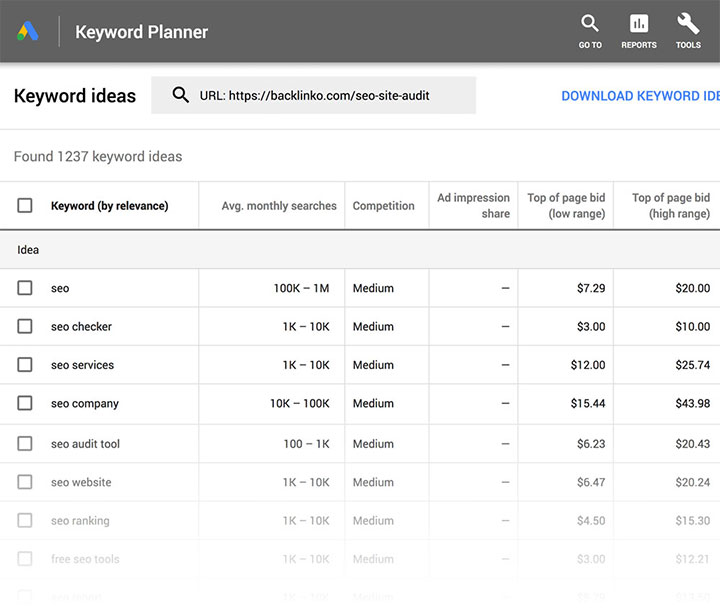Select the 'seo audit tool' keyword text
Screen dimensions: 720x613
coord(85,444)
